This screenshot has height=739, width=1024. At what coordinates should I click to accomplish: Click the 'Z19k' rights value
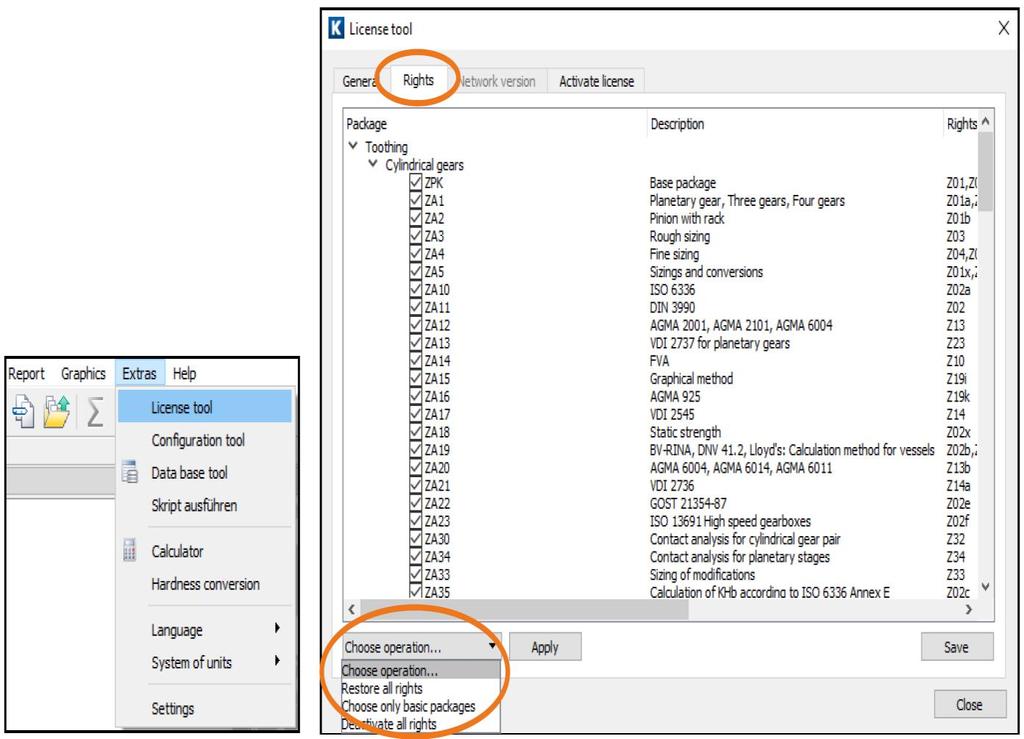tap(958, 396)
